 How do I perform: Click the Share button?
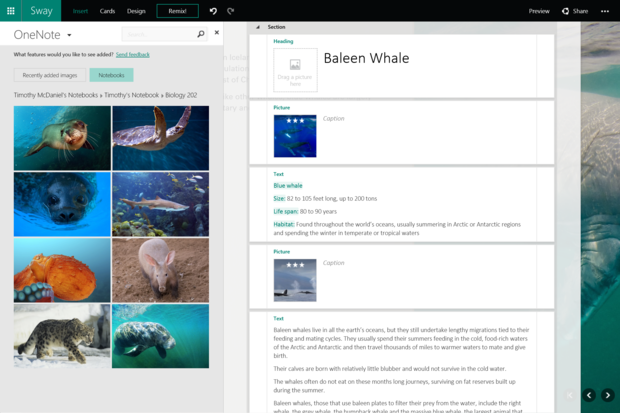pos(575,11)
